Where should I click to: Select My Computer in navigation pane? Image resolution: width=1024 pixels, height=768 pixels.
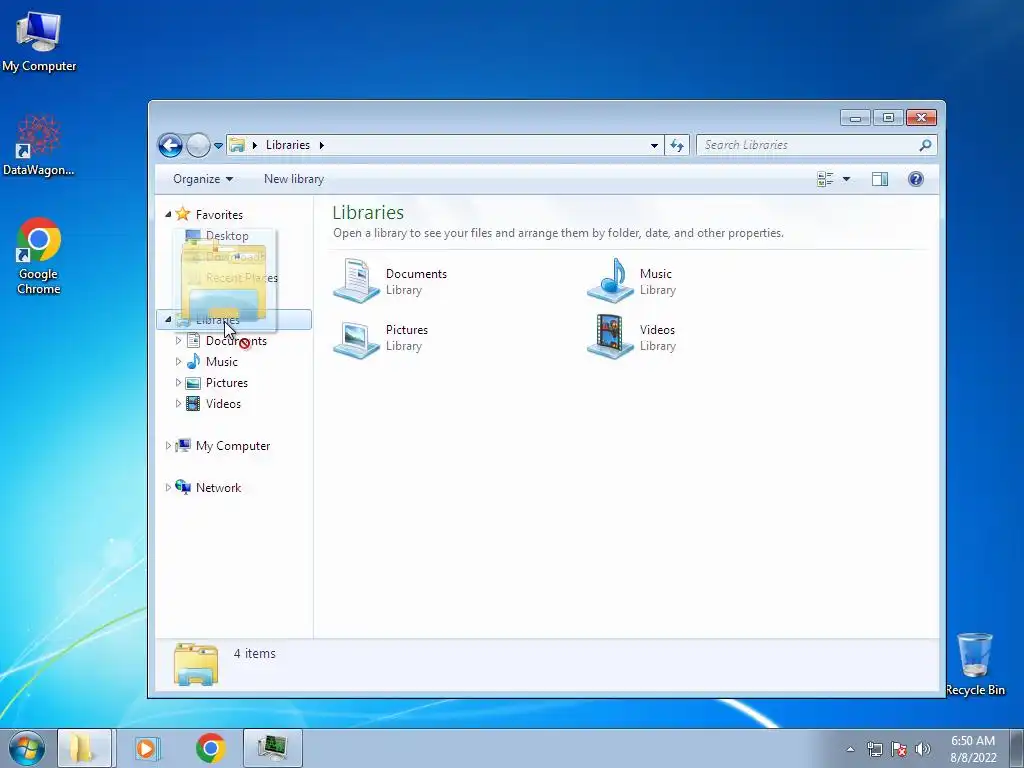click(x=232, y=446)
